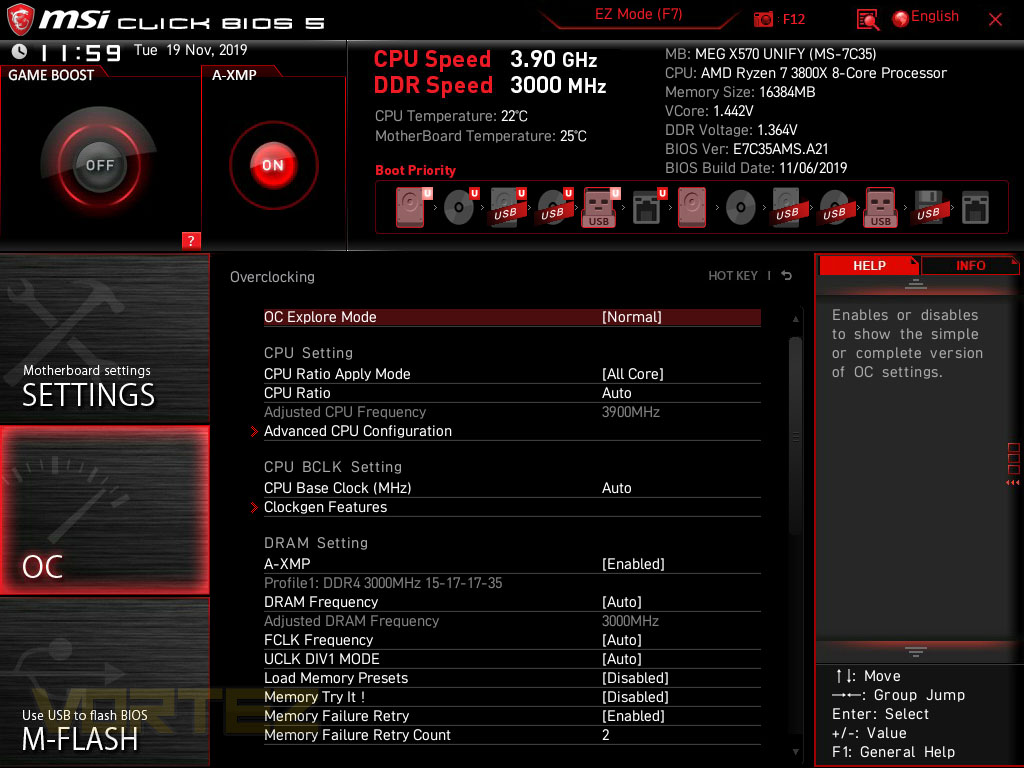Close the BIOS with the red X

(x=995, y=20)
